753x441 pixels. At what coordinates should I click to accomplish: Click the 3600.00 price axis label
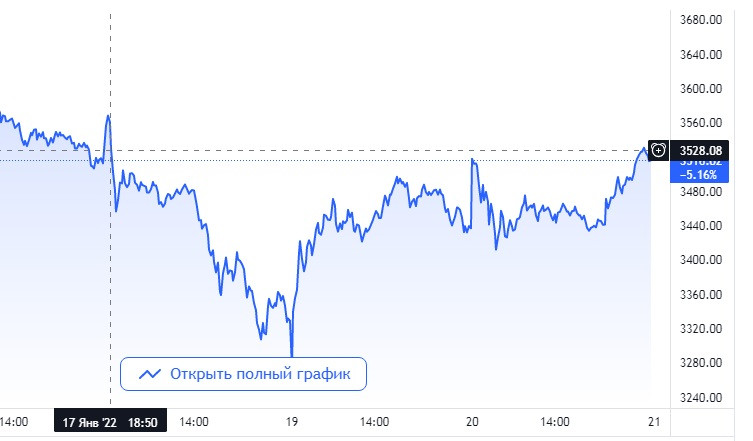(x=700, y=89)
